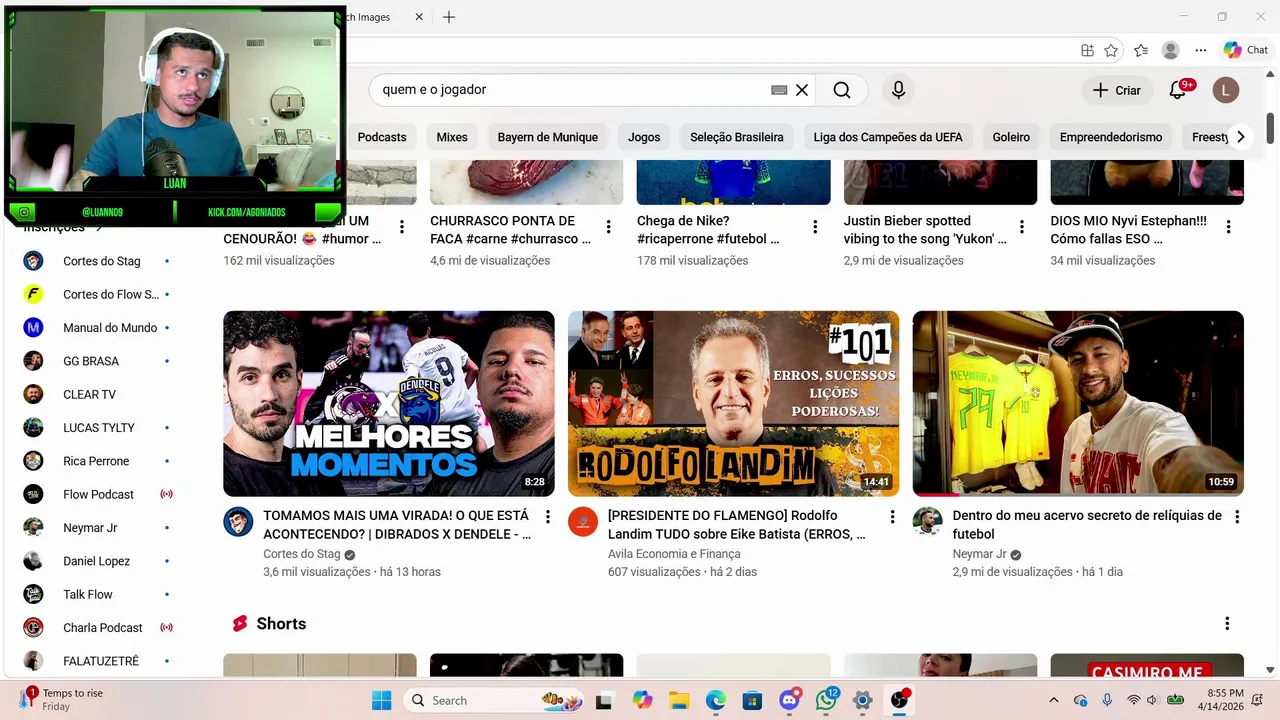
Task: Open WhatsApp from the taskbar
Action: tap(826, 700)
